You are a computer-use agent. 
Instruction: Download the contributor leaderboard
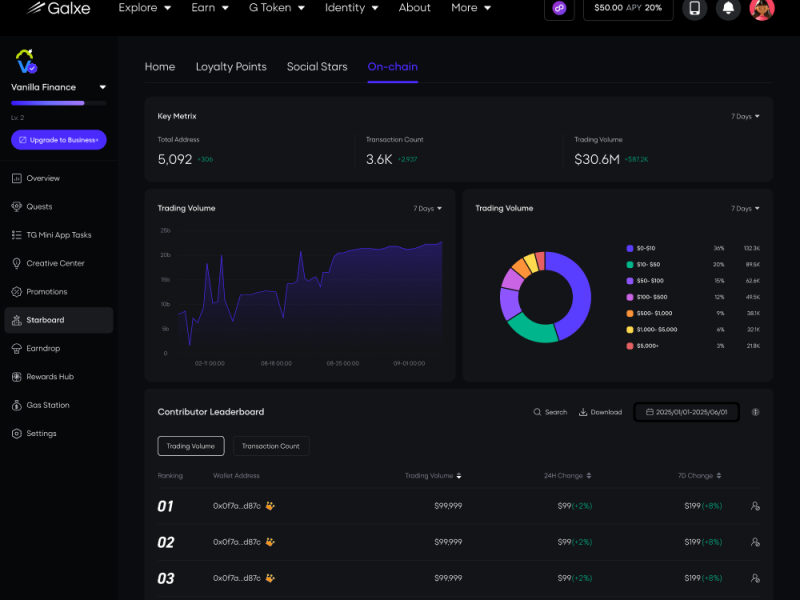pos(600,412)
